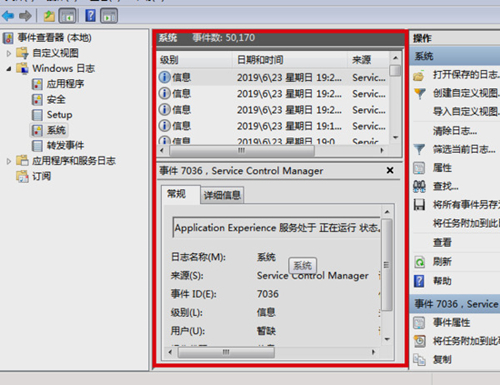Click details pane horizontal scrollbar thumb
The height and width of the screenshot is (385, 500).
click(226, 352)
